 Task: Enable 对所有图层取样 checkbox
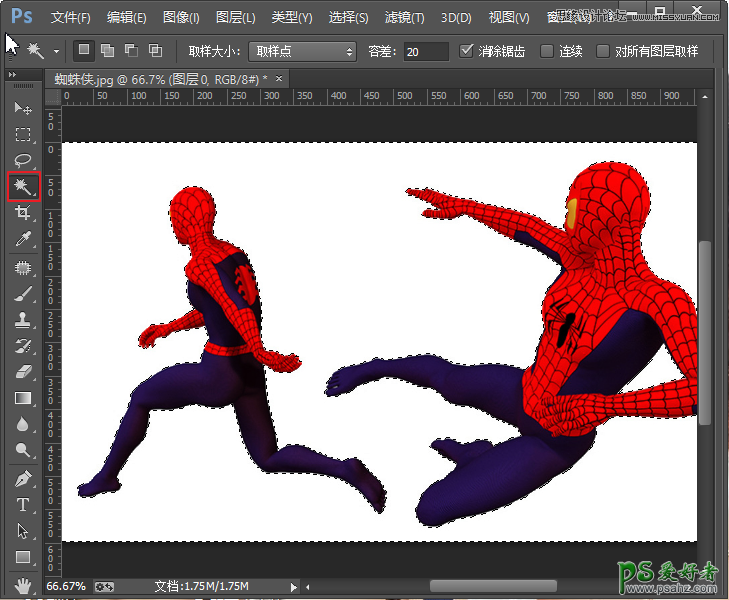(x=603, y=51)
